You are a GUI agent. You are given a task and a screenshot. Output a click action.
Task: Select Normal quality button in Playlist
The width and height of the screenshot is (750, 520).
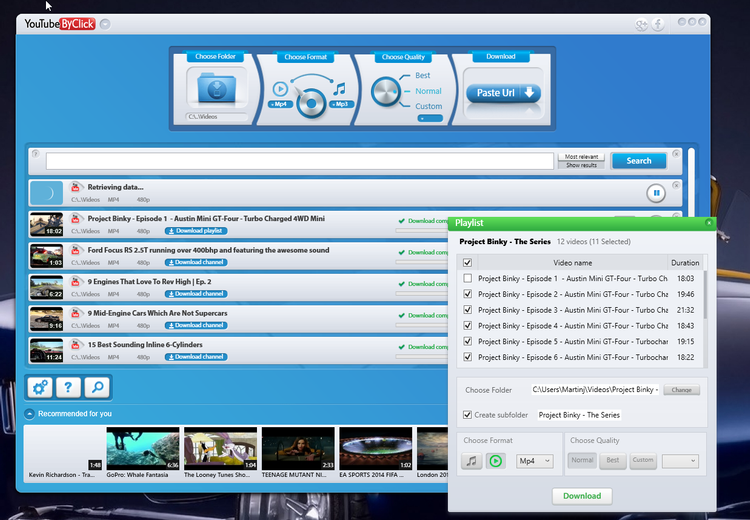[x=582, y=460]
